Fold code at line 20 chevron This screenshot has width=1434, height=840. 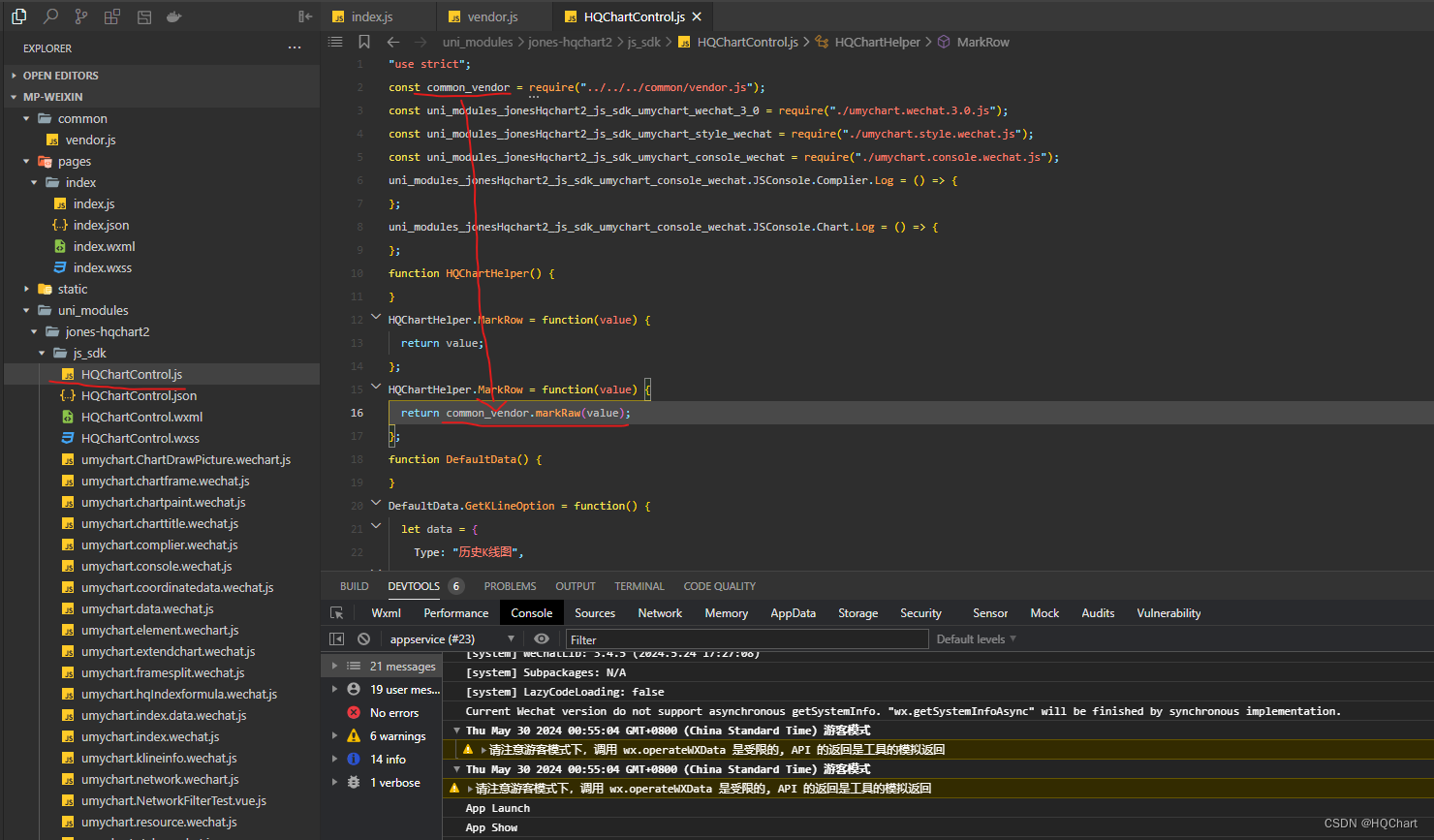tap(376, 505)
